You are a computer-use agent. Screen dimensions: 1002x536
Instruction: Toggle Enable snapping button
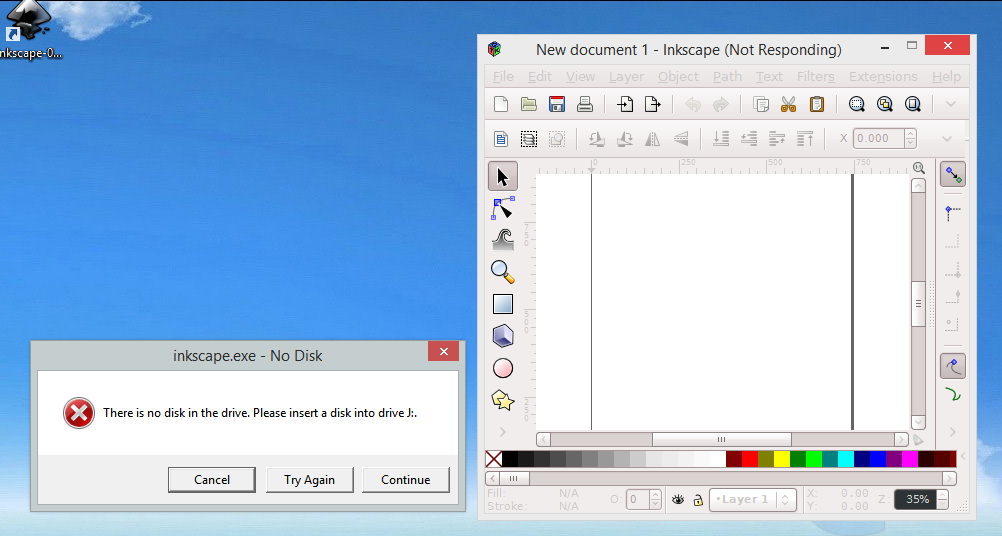tap(953, 174)
